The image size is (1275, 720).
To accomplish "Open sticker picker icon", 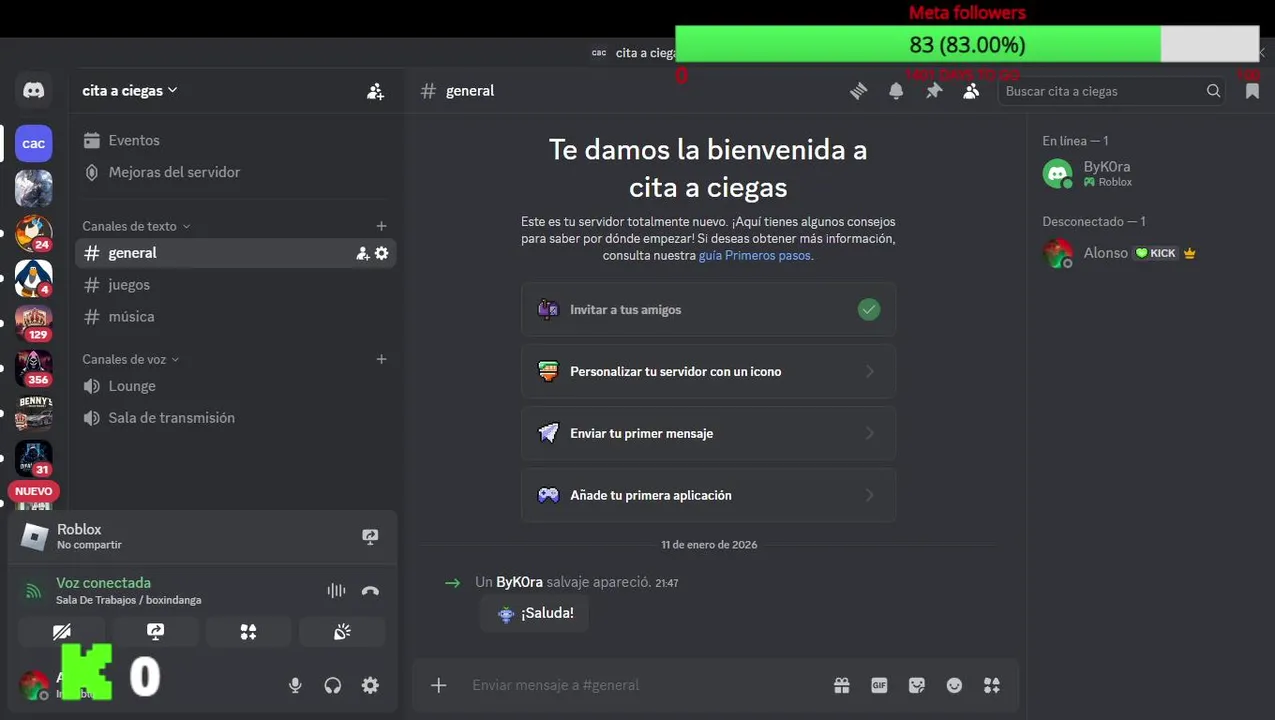I will coord(917,685).
